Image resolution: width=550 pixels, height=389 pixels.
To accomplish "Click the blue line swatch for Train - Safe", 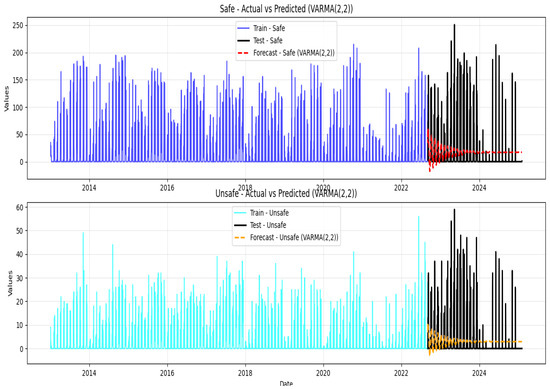I will point(243,28).
